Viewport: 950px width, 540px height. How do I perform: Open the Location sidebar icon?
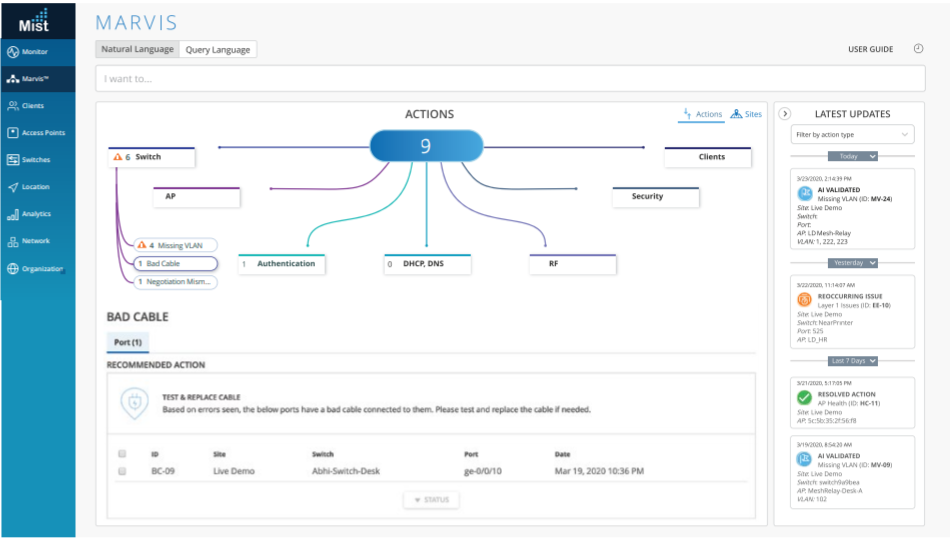click(13, 187)
